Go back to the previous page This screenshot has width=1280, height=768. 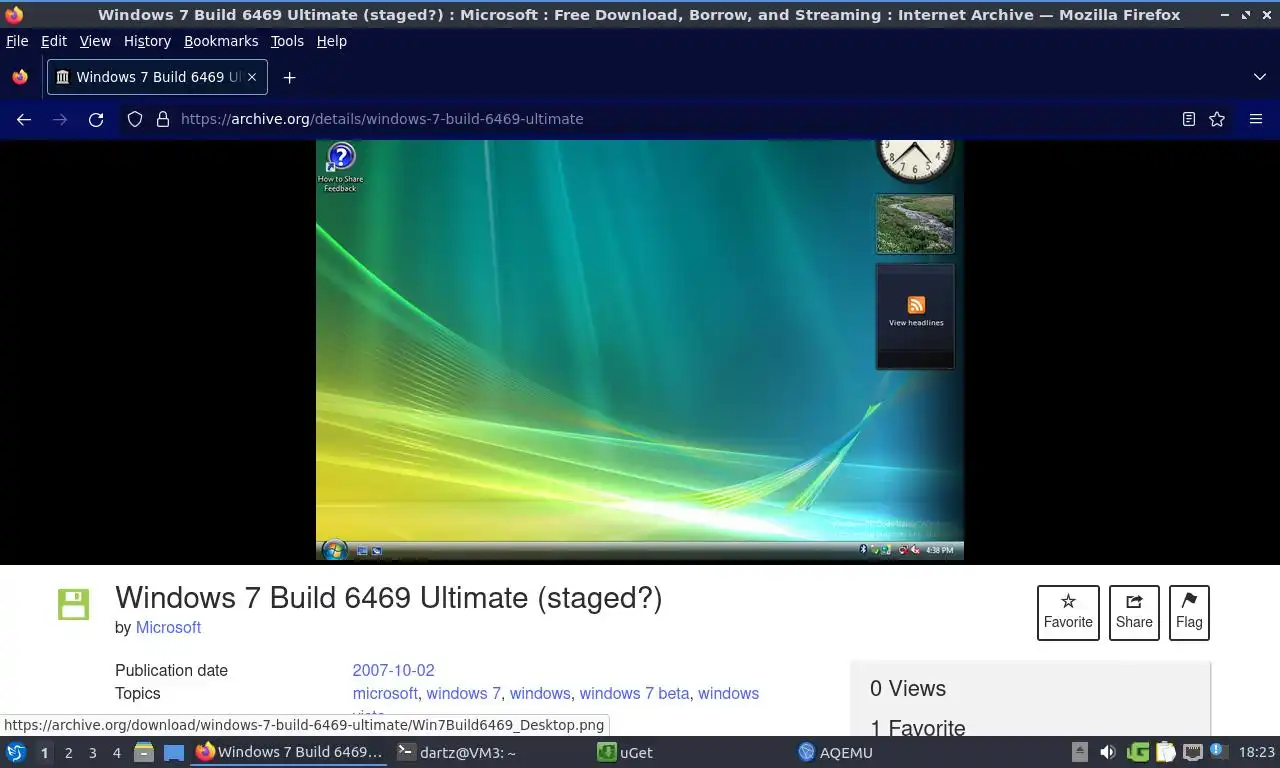click(24, 119)
